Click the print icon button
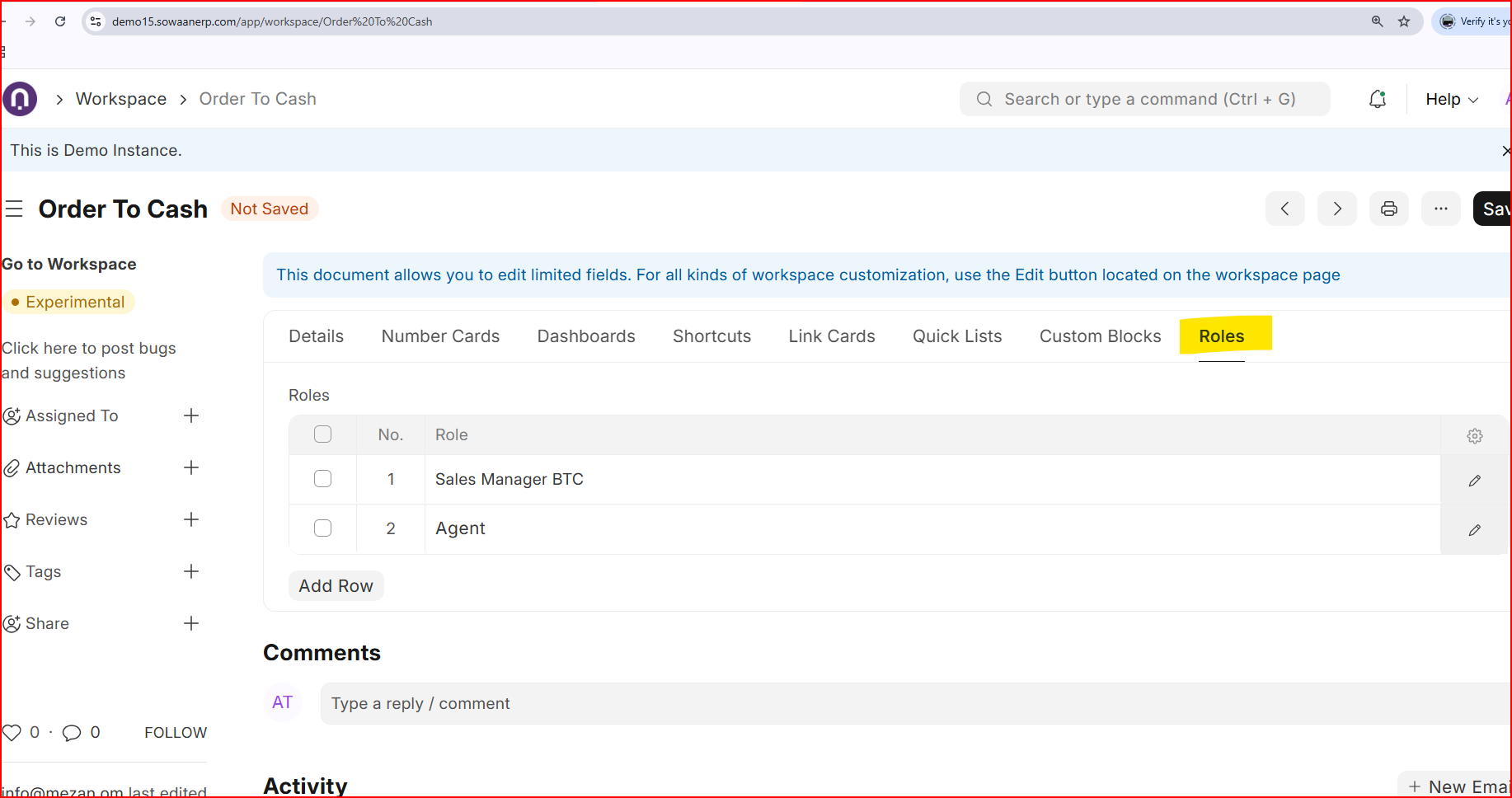The height and width of the screenshot is (798, 1512). 1388,209
